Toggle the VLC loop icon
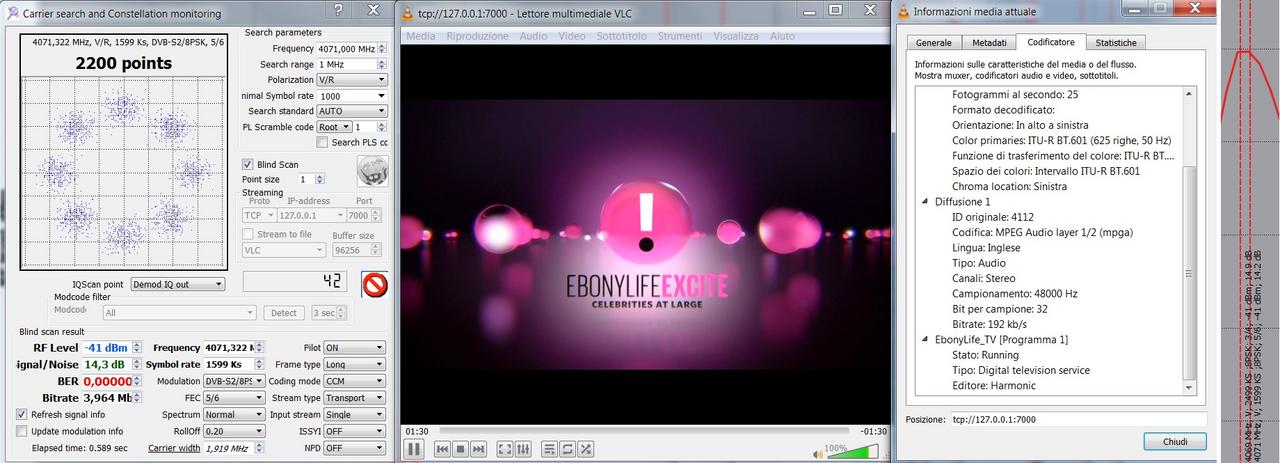1280x463 pixels. click(x=568, y=450)
